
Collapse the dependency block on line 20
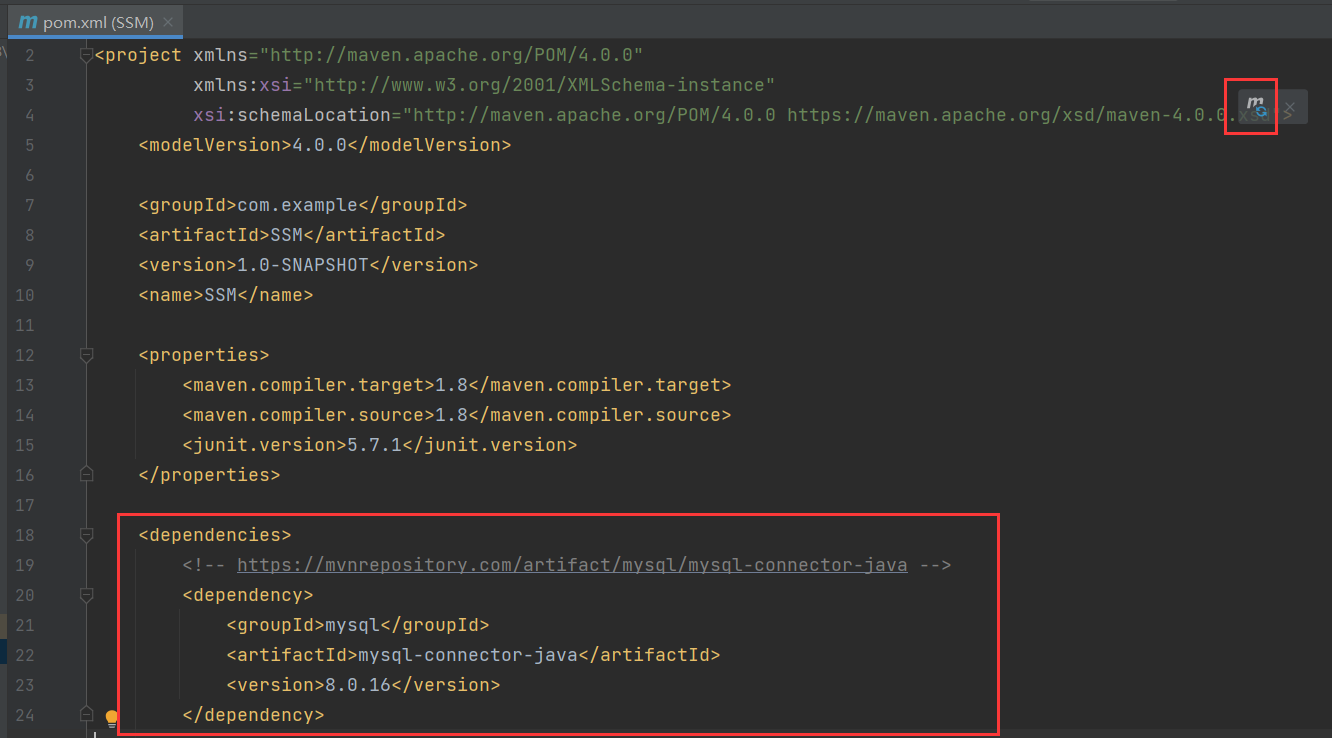pyautogui.click(x=86, y=595)
